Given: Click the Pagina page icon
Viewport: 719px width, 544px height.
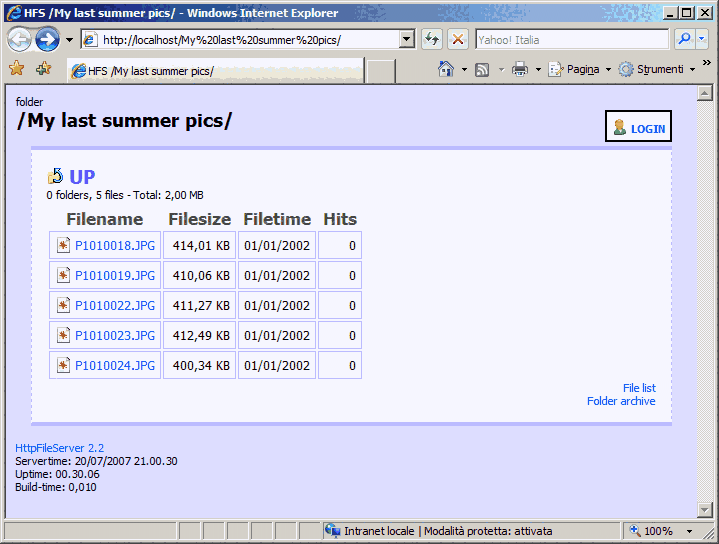Looking at the screenshot, I should (556, 69).
